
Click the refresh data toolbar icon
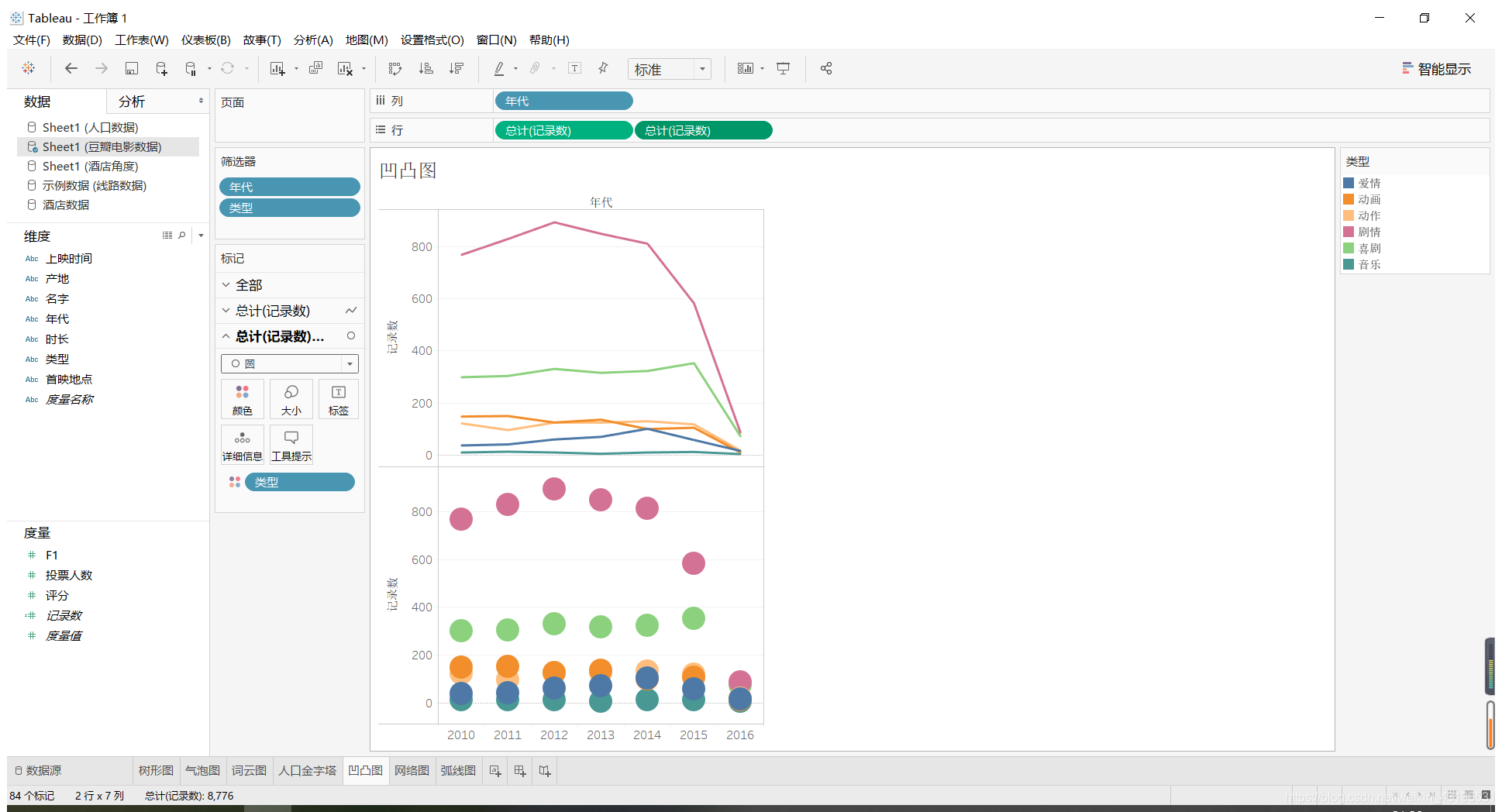[227, 68]
